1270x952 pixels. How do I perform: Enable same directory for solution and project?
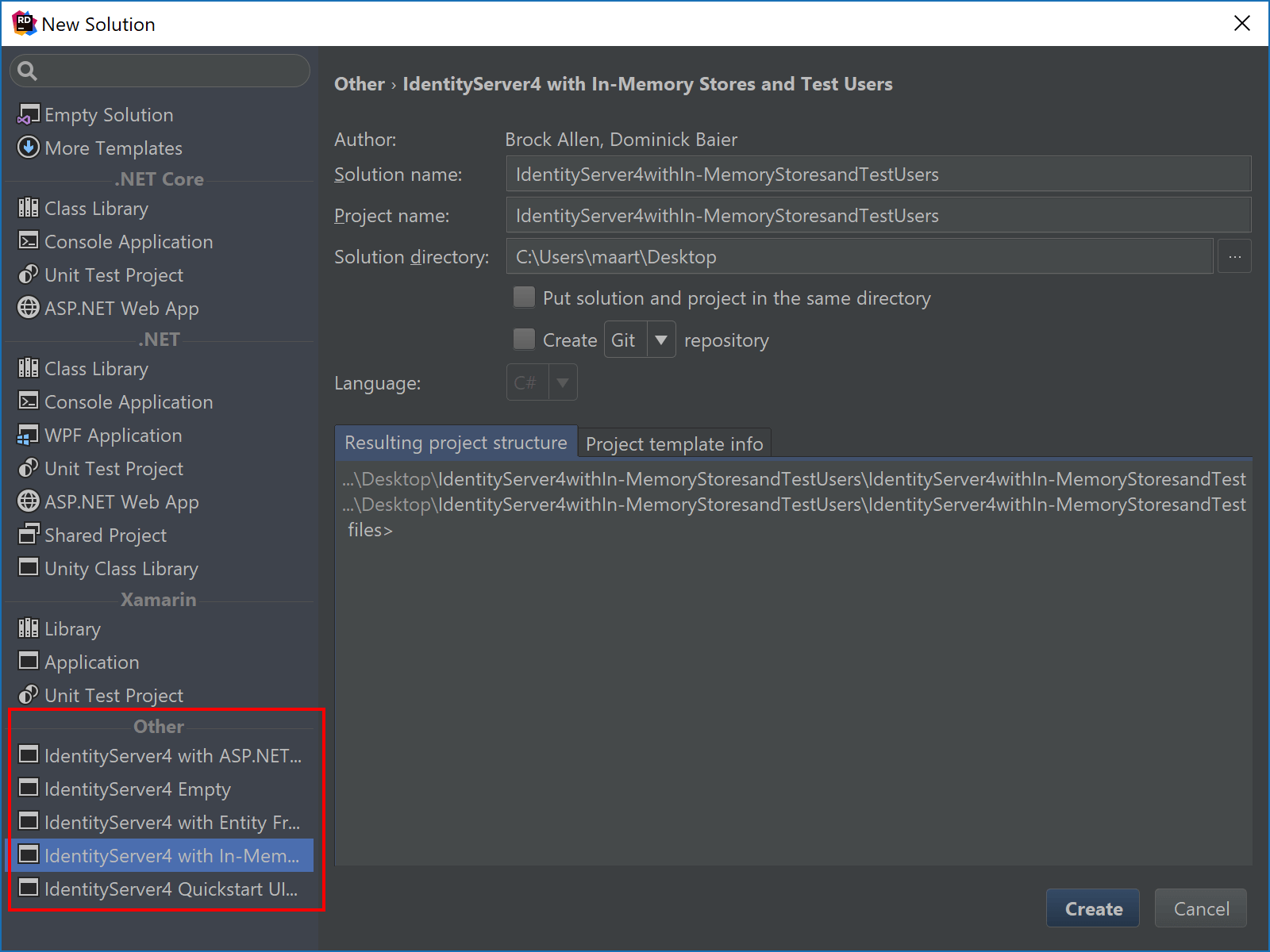[x=524, y=297]
